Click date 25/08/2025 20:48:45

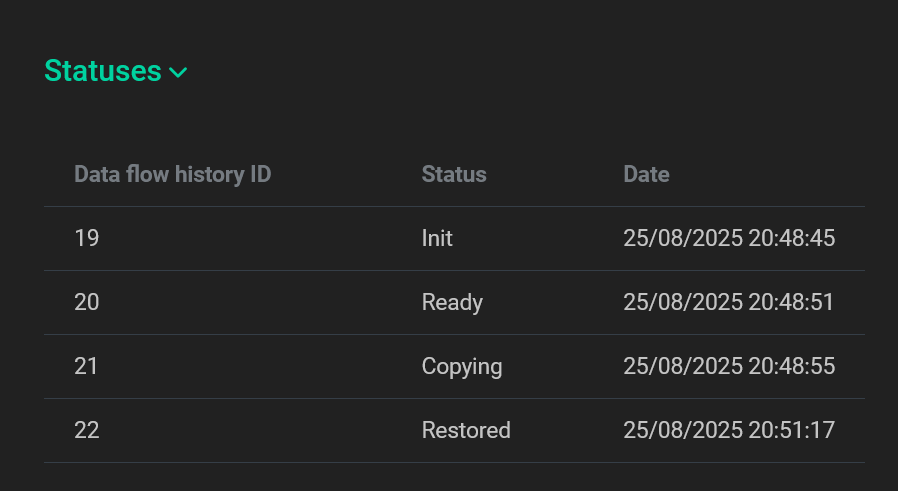click(729, 238)
